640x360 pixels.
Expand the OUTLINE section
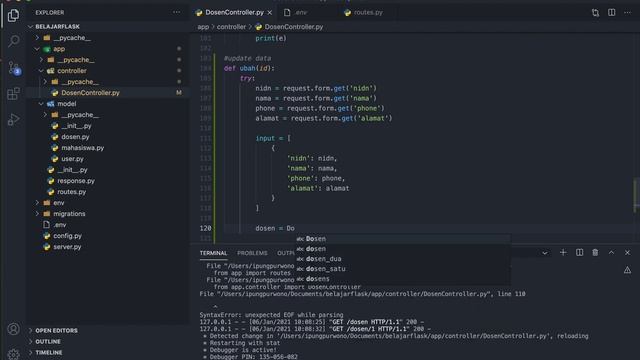tap(48, 342)
